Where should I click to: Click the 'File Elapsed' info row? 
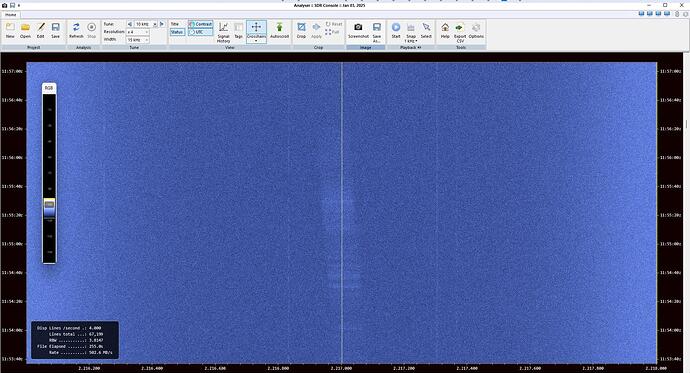70,347
